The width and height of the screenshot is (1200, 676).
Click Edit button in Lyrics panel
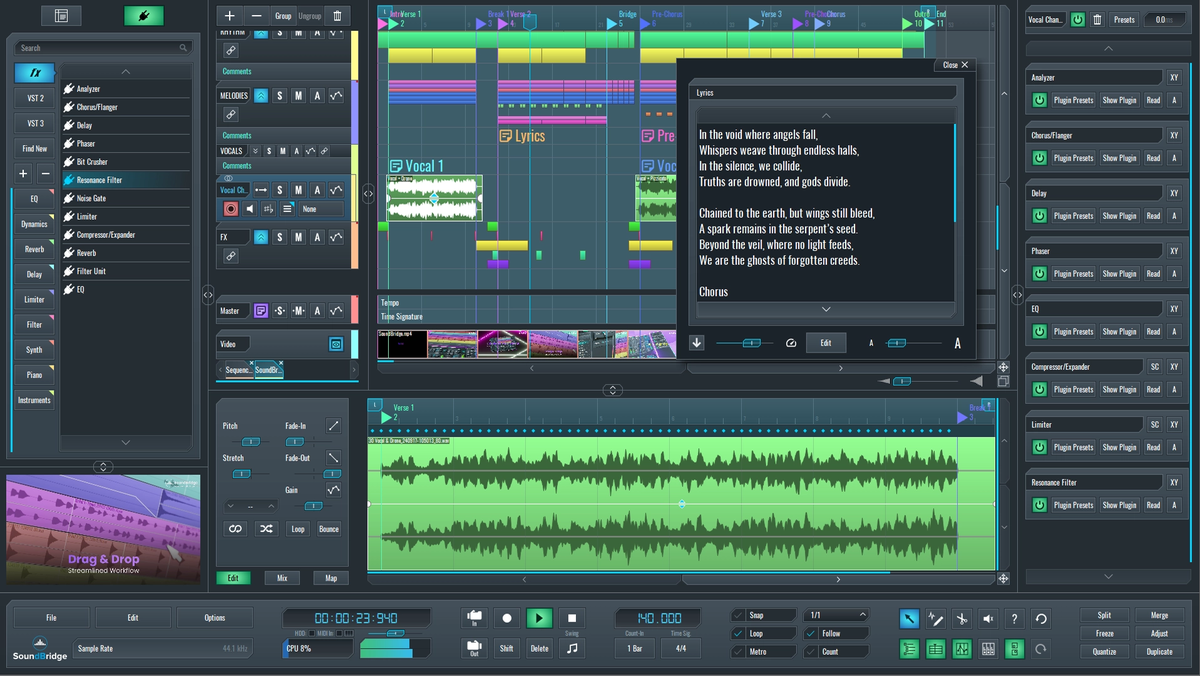click(x=825, y=343)
